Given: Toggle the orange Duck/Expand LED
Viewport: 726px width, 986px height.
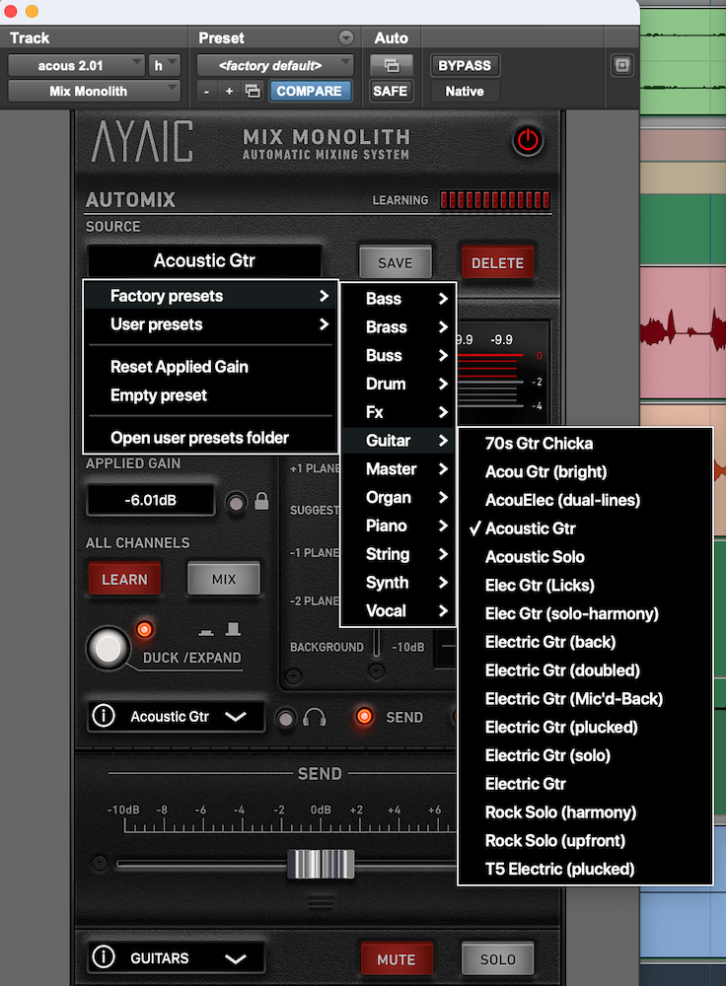Looking at the screenshot, I should [145, 629].
